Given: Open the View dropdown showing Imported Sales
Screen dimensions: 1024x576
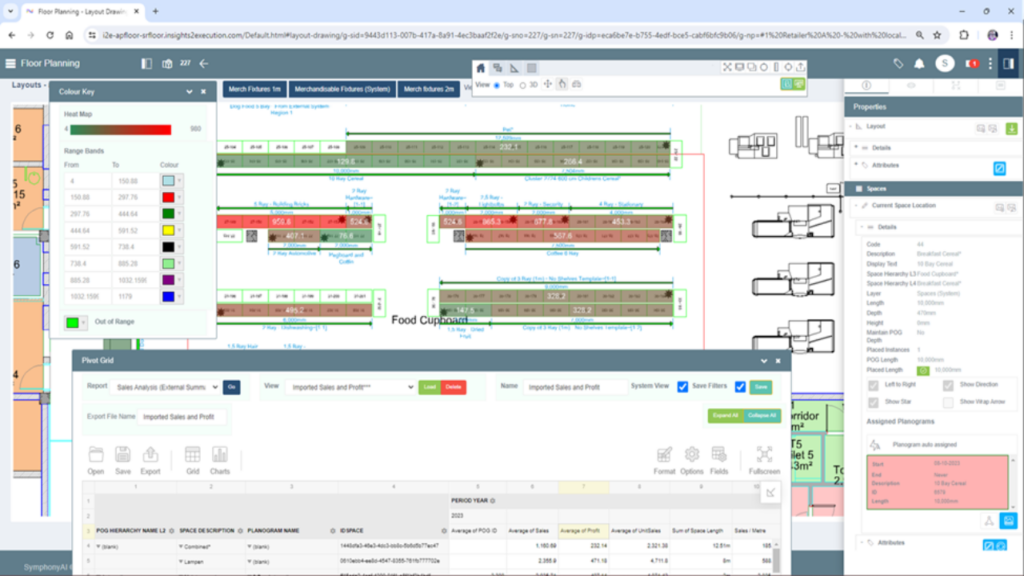Looking at the screenshot, I should click(x=349, y=387).
